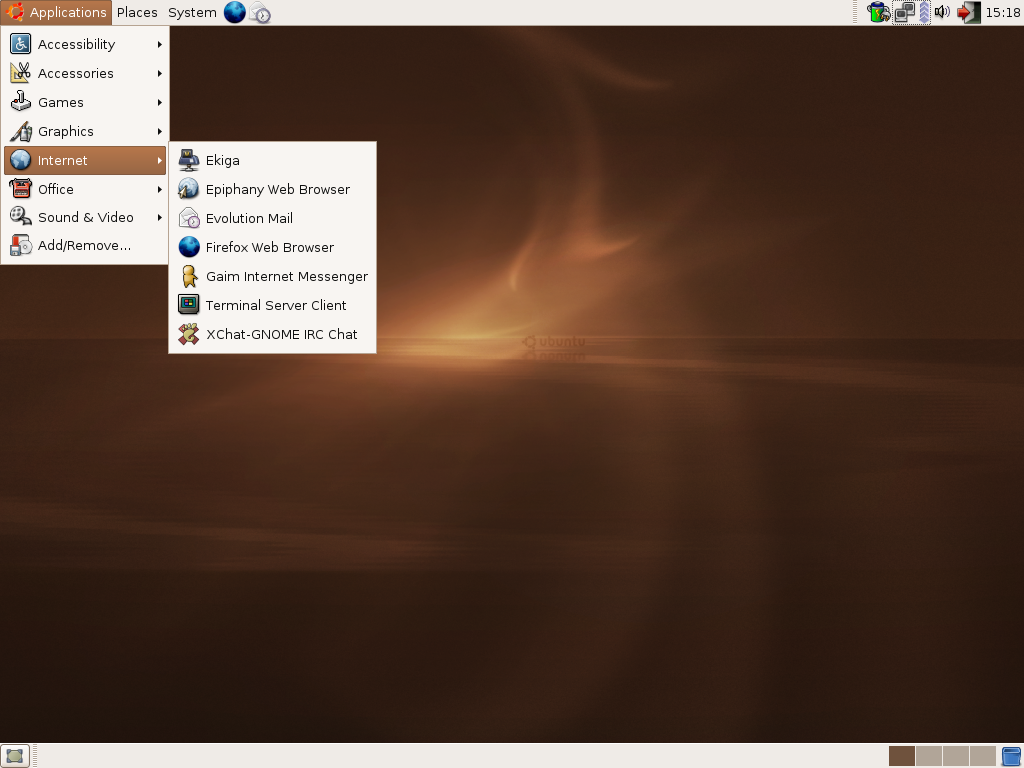
Task: Click the Show Desktop button in the bottom panel
Action: tap(14, 756)
